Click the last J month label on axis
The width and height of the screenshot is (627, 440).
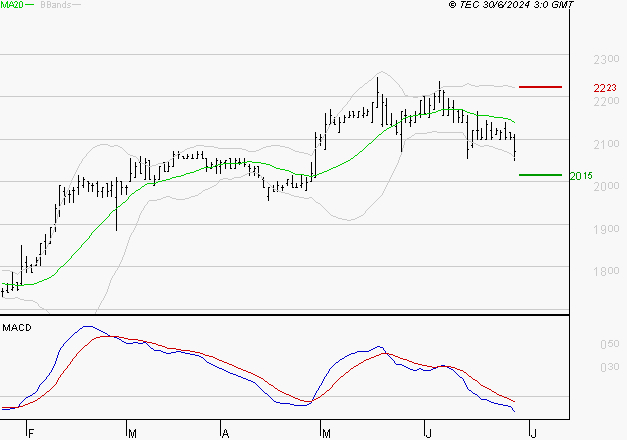tap(533, 434)
